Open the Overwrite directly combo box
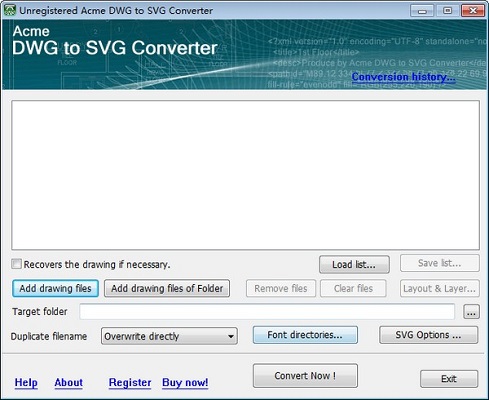489x400 pixels. [169, 336]
